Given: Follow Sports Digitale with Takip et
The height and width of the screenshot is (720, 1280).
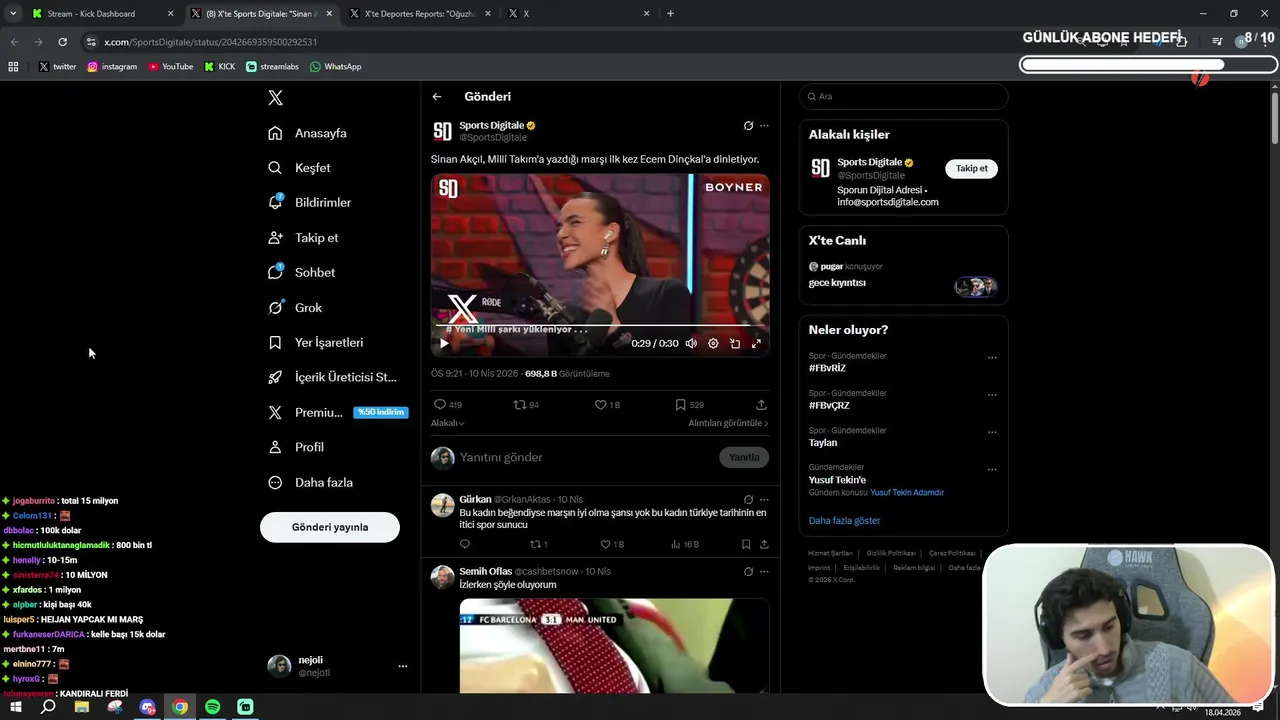Looking at the screenshot, I should pyautogui.click(x=971, y=168).
